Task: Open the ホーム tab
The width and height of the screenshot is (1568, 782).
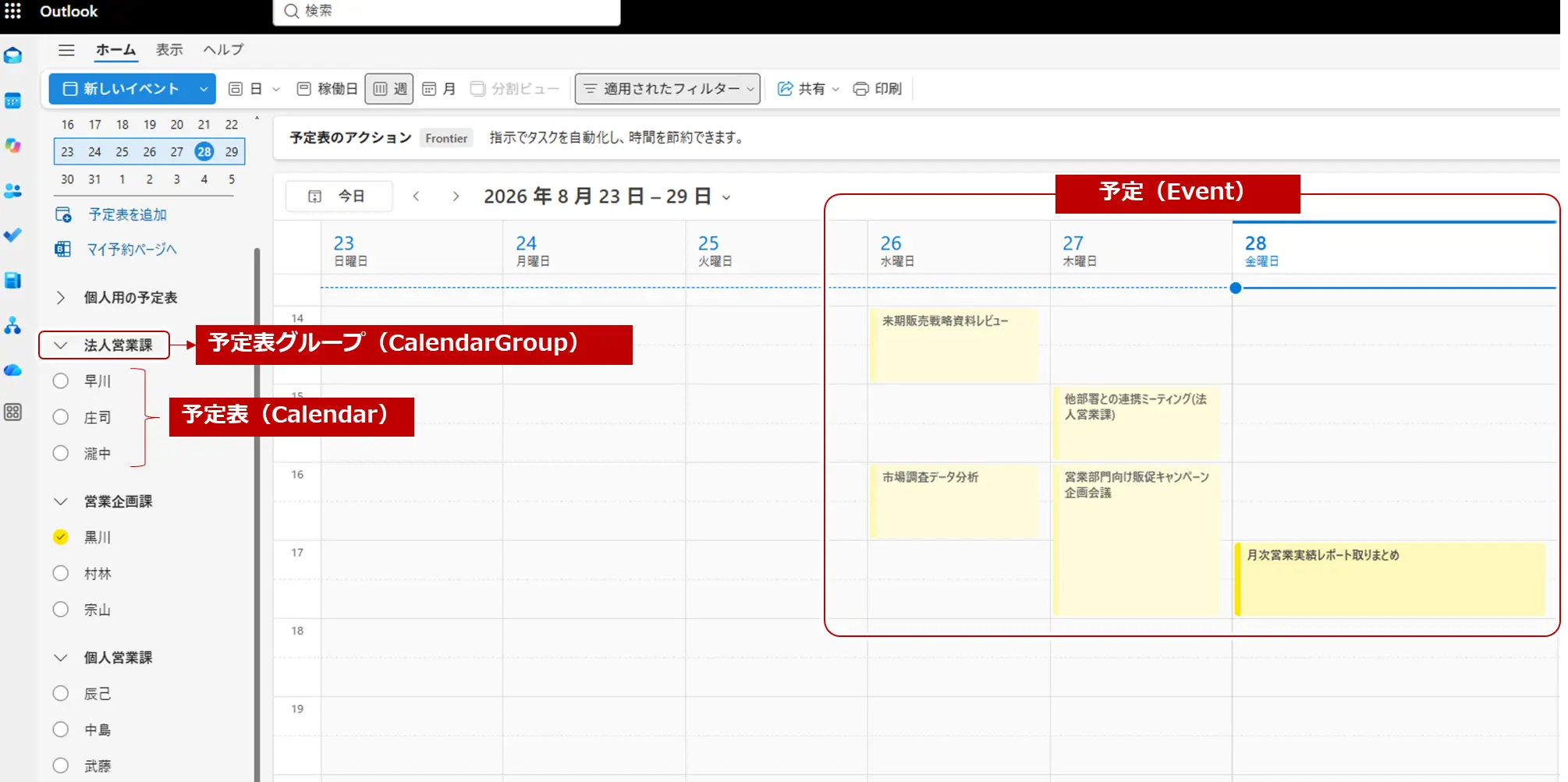Action: coord(116,50)
